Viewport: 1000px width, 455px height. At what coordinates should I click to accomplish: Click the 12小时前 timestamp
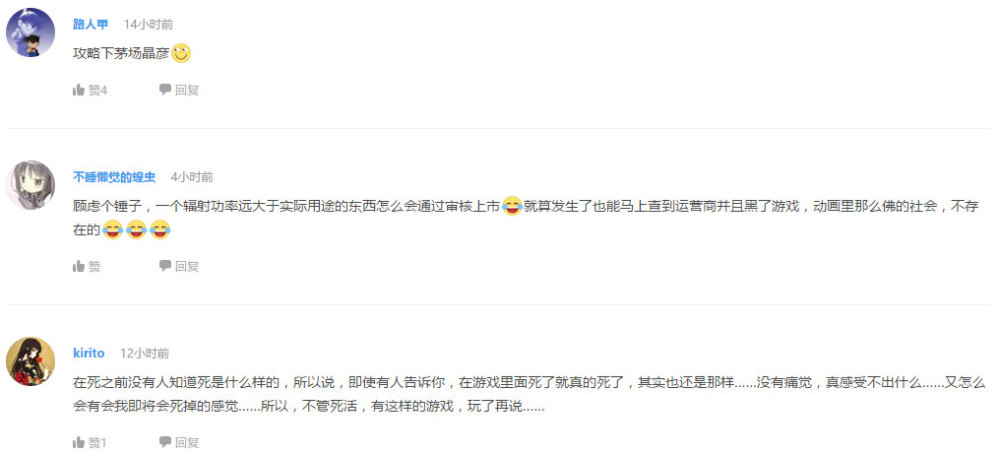145,353
